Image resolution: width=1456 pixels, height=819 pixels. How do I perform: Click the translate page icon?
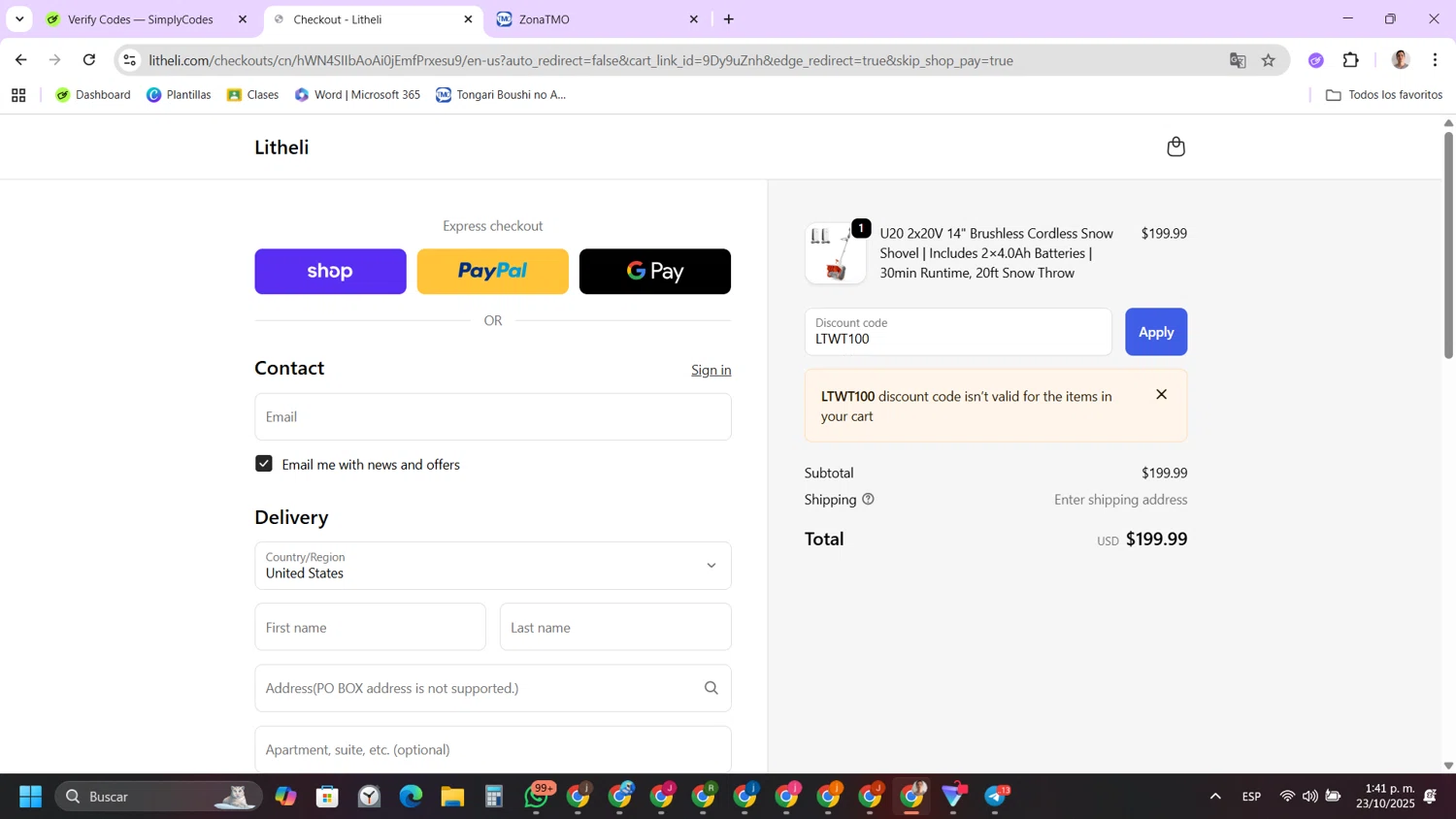click(x=1238, y=60)
